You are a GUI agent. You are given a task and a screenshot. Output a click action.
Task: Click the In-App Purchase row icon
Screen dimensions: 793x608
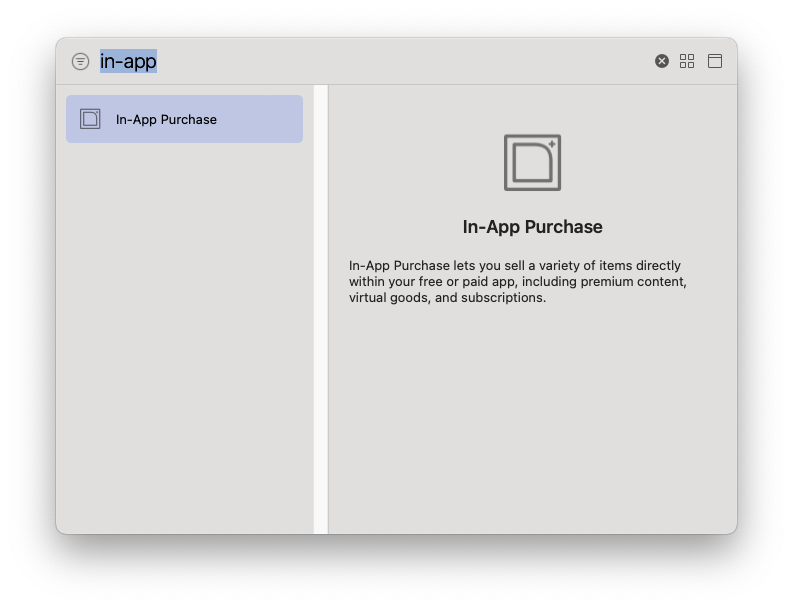[90, 119]
